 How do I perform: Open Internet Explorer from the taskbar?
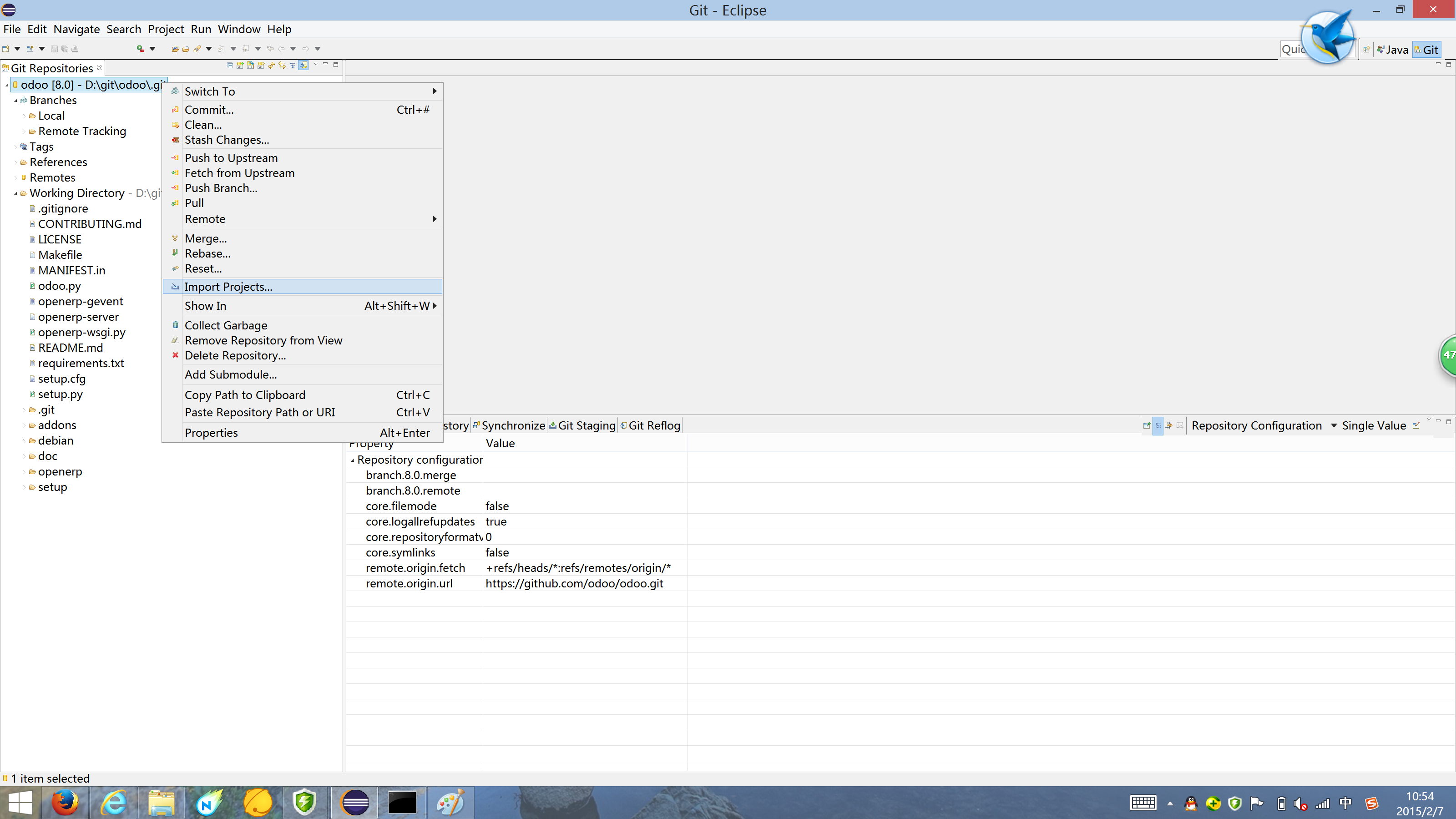click(x=113, y=803)
